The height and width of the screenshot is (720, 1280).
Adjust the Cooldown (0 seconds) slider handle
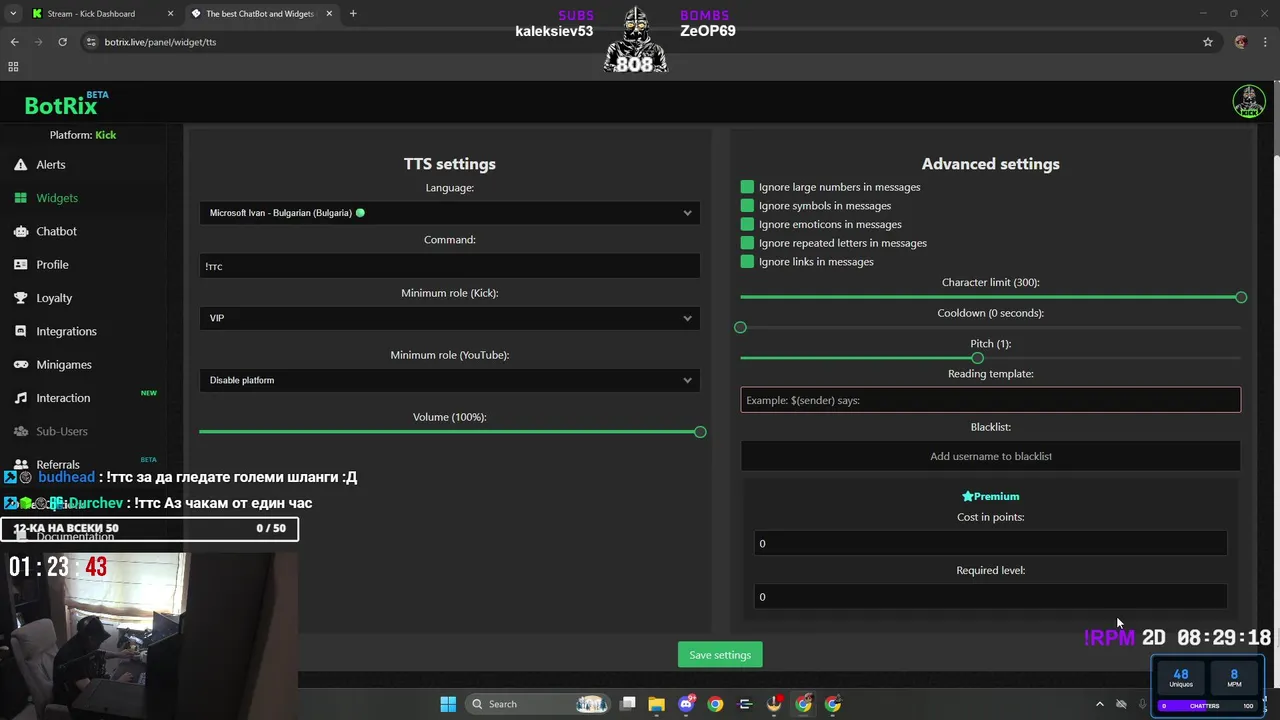point(740,327)
